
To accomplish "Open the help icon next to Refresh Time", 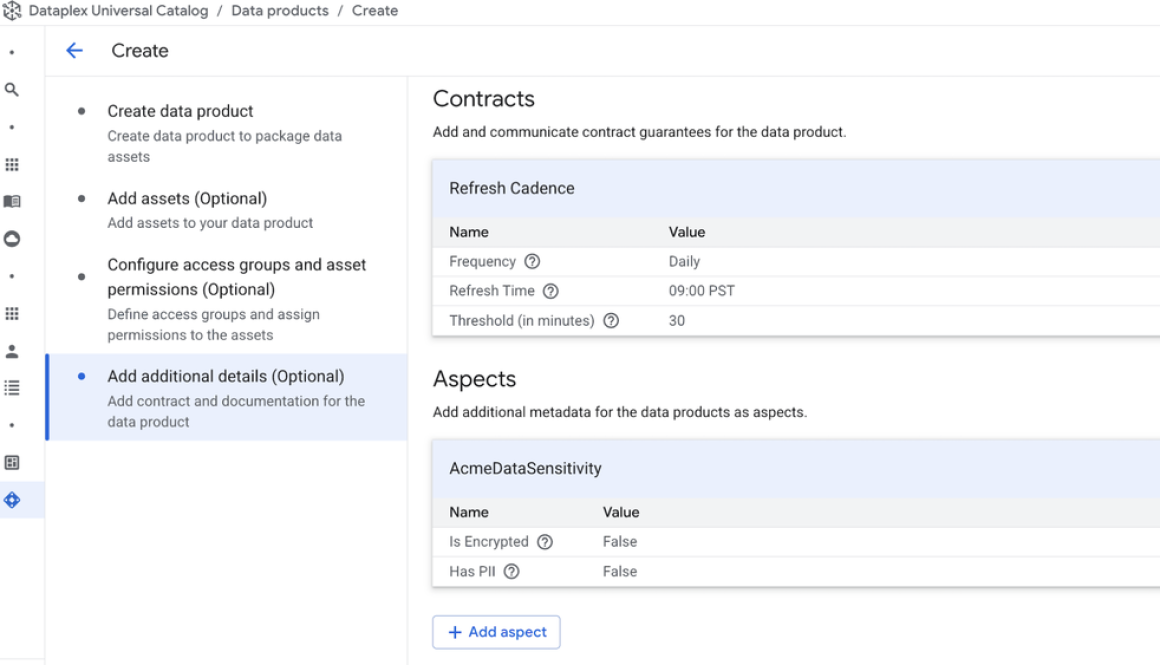I will click(x=550, y=291).
